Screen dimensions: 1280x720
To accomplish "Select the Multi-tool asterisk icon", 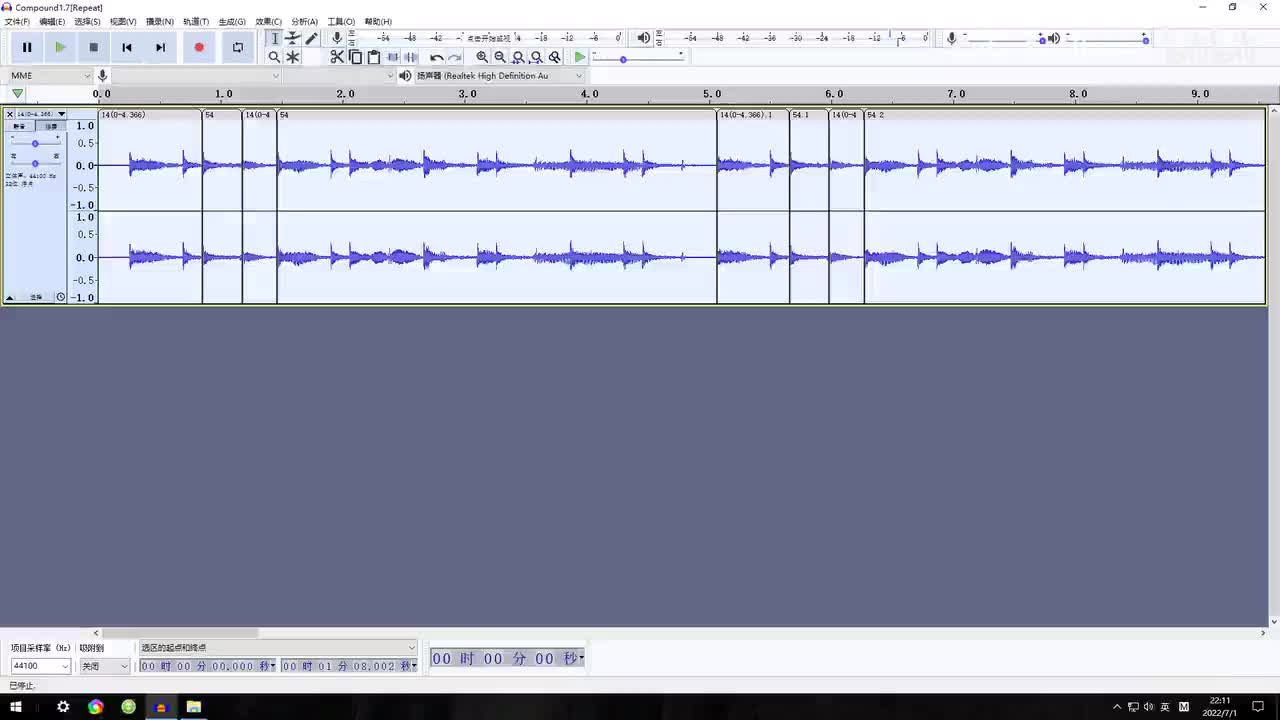I will click(x=293, y=57).
